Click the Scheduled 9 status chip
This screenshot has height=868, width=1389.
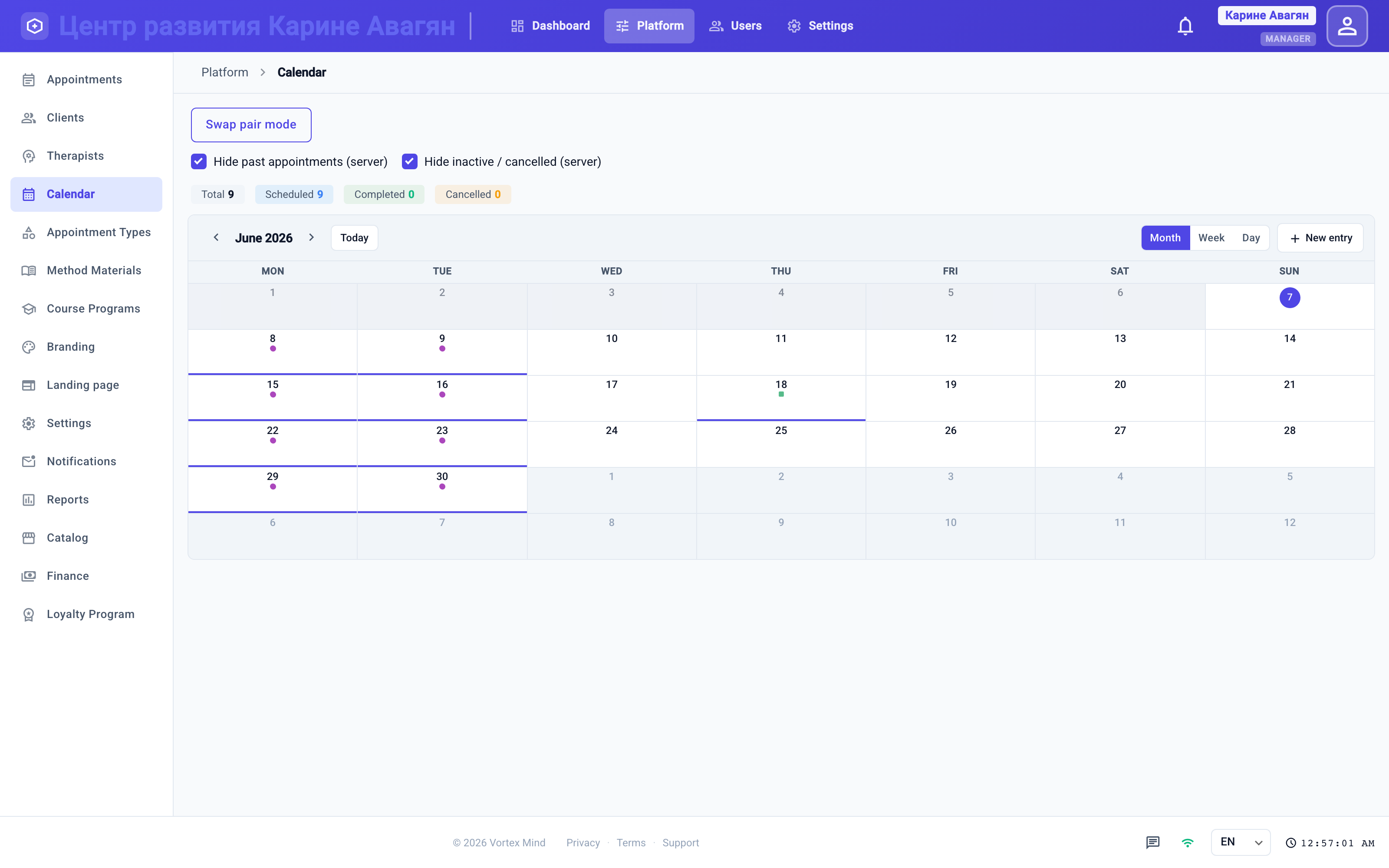point(294,194)
